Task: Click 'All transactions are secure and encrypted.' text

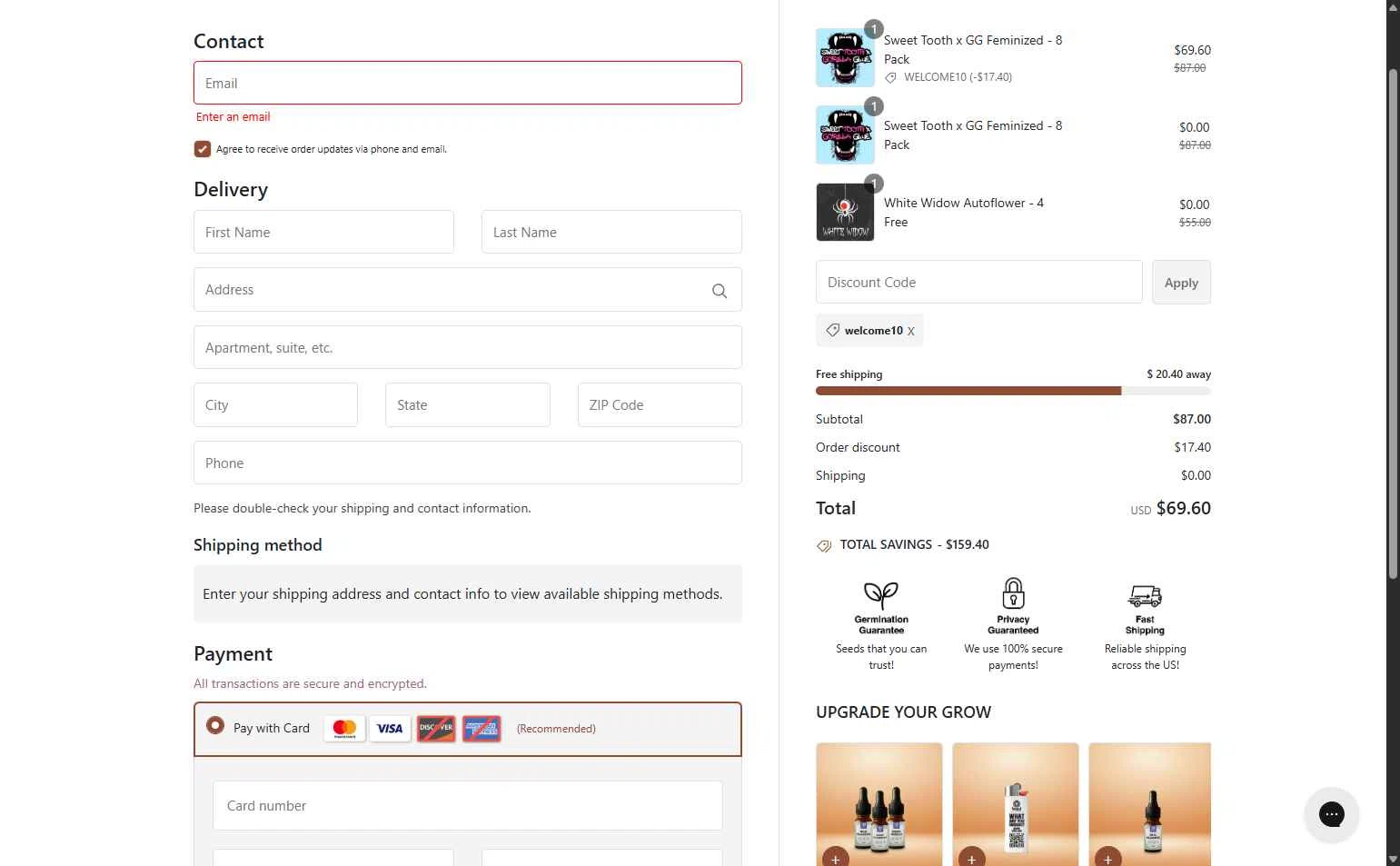Action: pyautogui.click(x=310, y=683)
